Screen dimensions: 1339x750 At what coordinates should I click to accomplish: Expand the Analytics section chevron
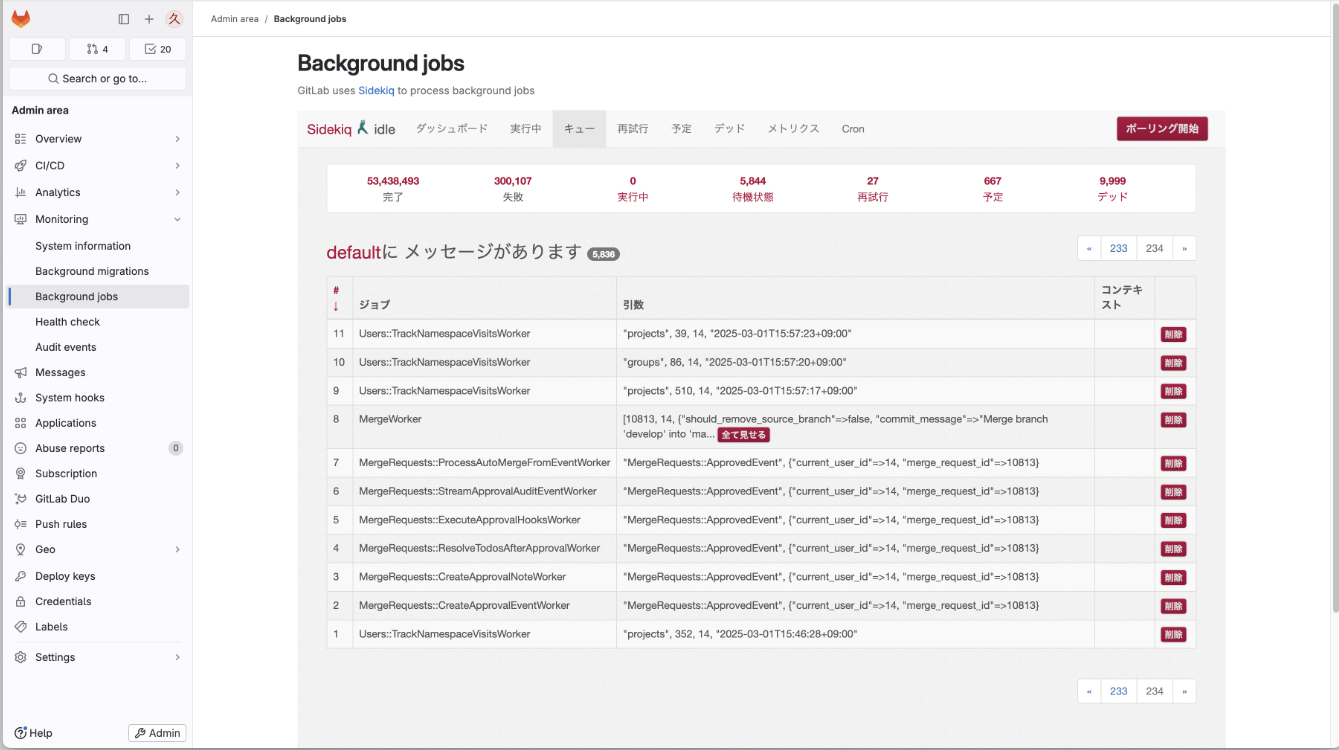click(177, 192)
